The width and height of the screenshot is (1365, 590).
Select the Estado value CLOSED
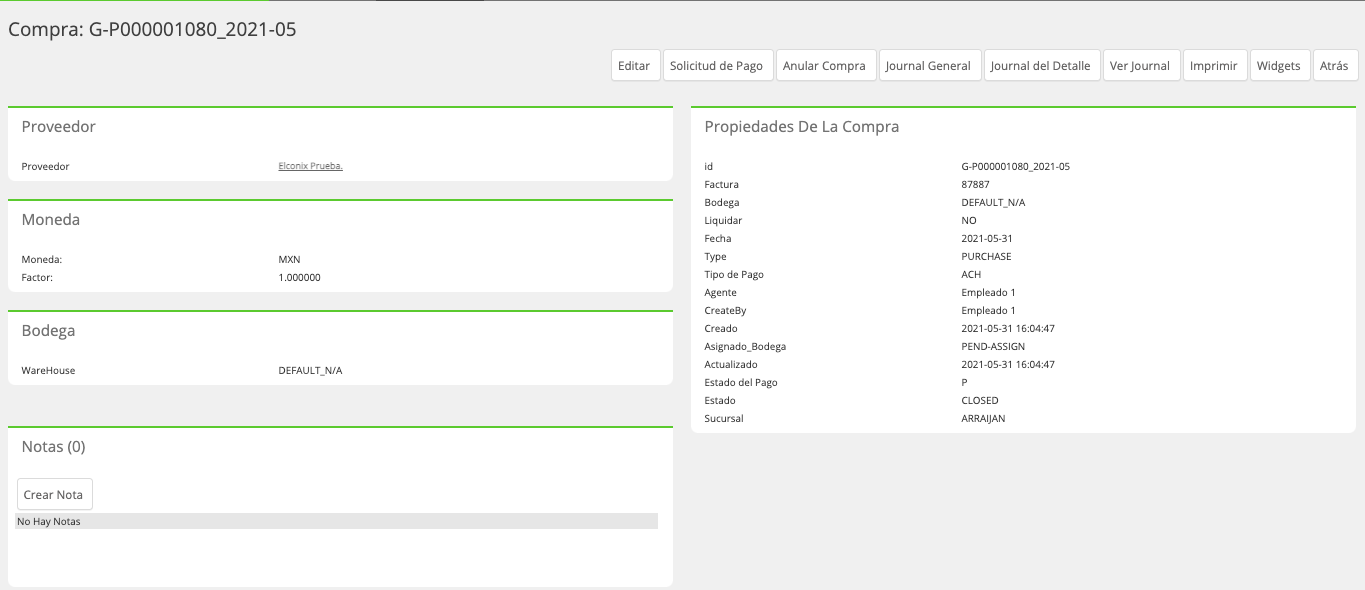(980, 400)
